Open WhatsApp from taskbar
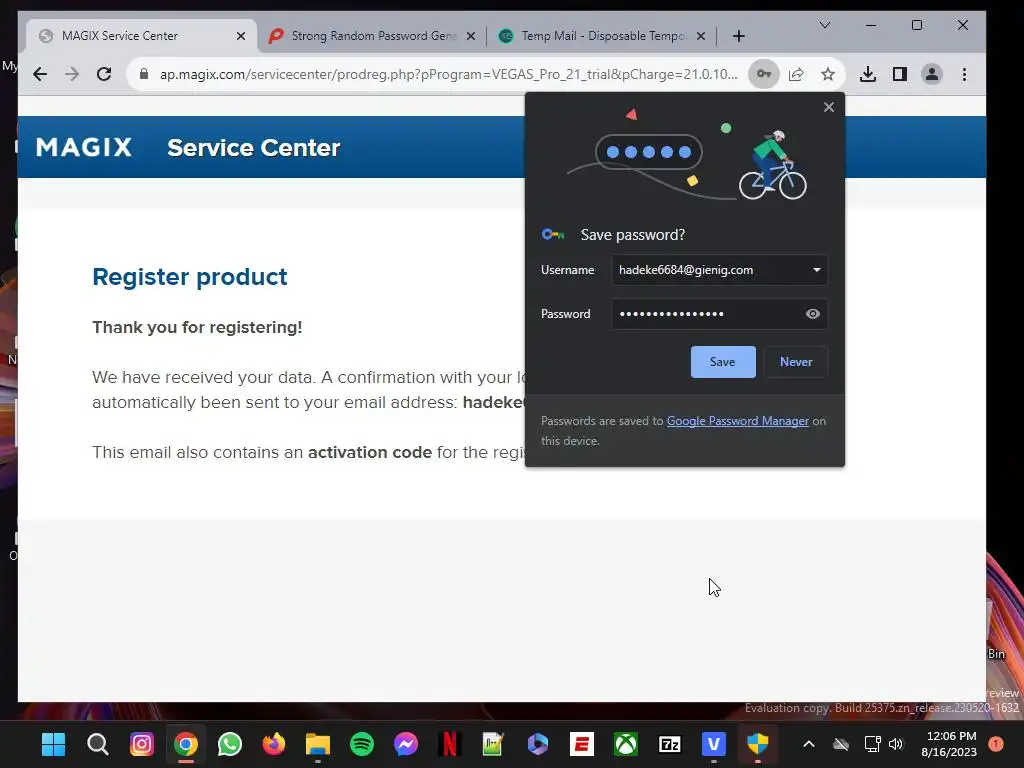 coord(230,744)
